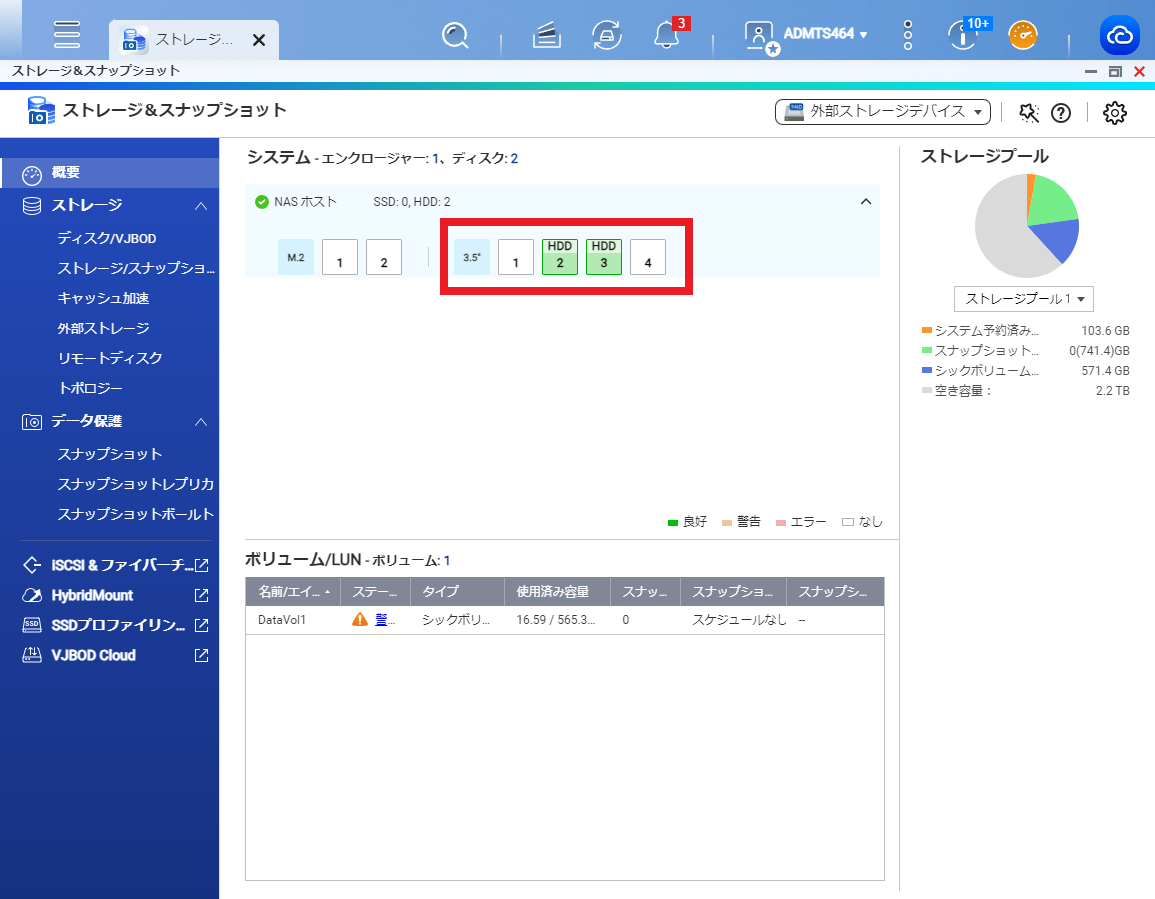Click volume count link 1
1155x899 pixels.
click(x=446, y=561)
